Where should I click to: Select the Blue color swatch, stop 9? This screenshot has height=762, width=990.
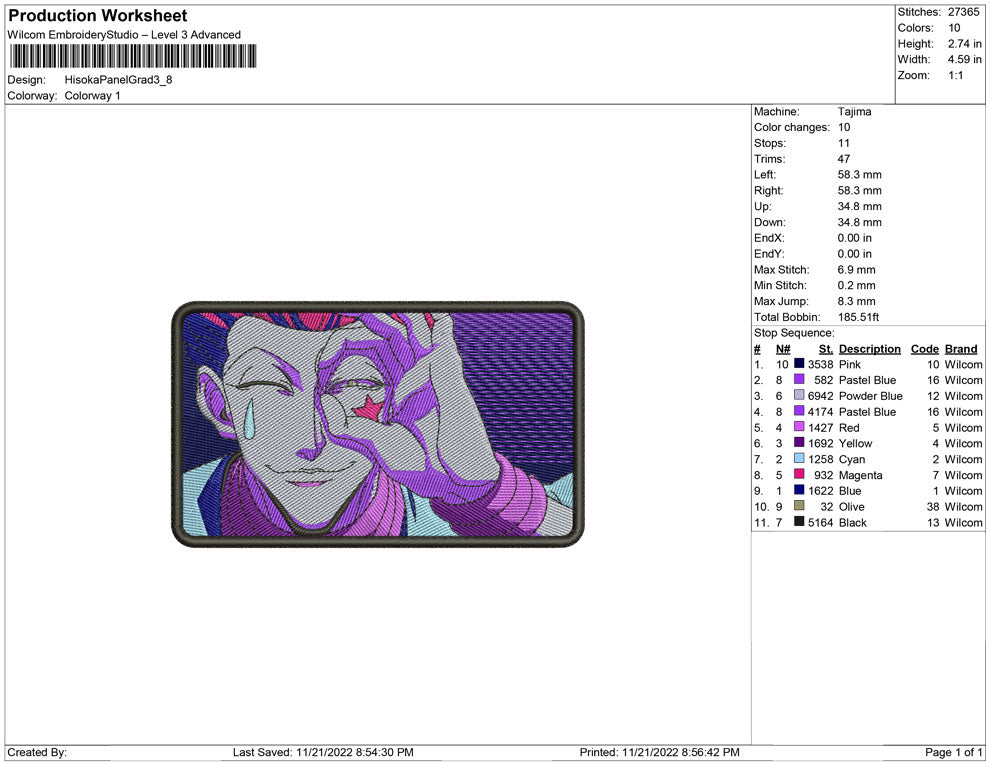click(799, 490)
